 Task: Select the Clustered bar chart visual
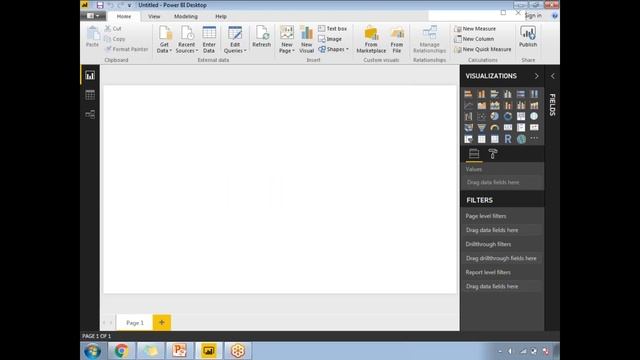coord(495,94)
